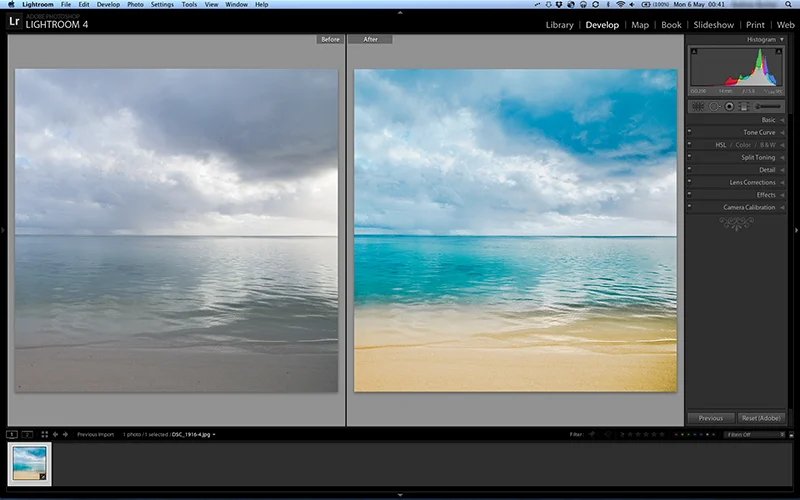Toggle Tone Curve panel on/off switch
The height and width of the screenshot is (500, 800).
click(x=689, y=132)
